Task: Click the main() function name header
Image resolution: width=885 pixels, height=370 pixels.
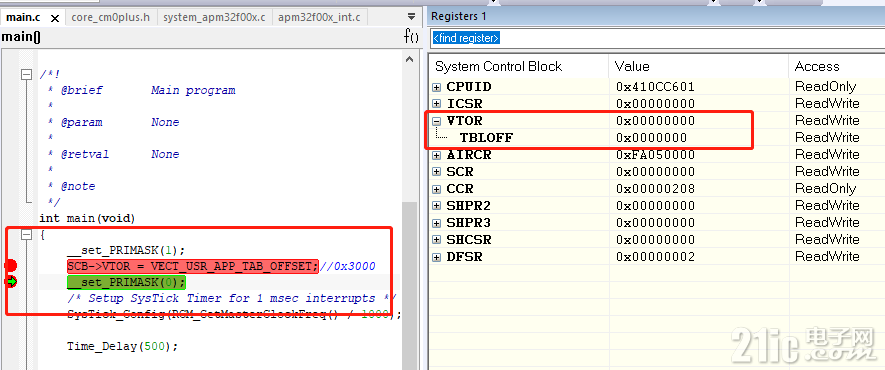Action: 21,37
